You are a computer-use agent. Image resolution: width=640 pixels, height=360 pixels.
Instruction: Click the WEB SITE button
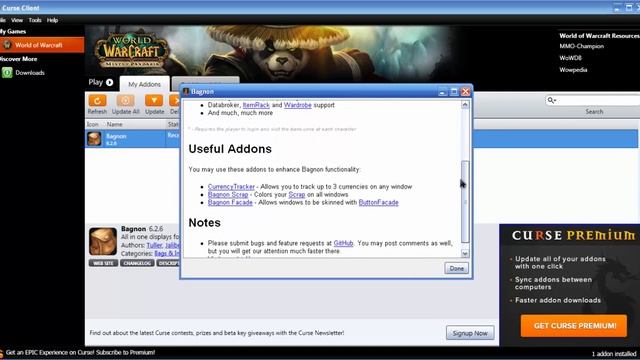(x=103, y=263)
